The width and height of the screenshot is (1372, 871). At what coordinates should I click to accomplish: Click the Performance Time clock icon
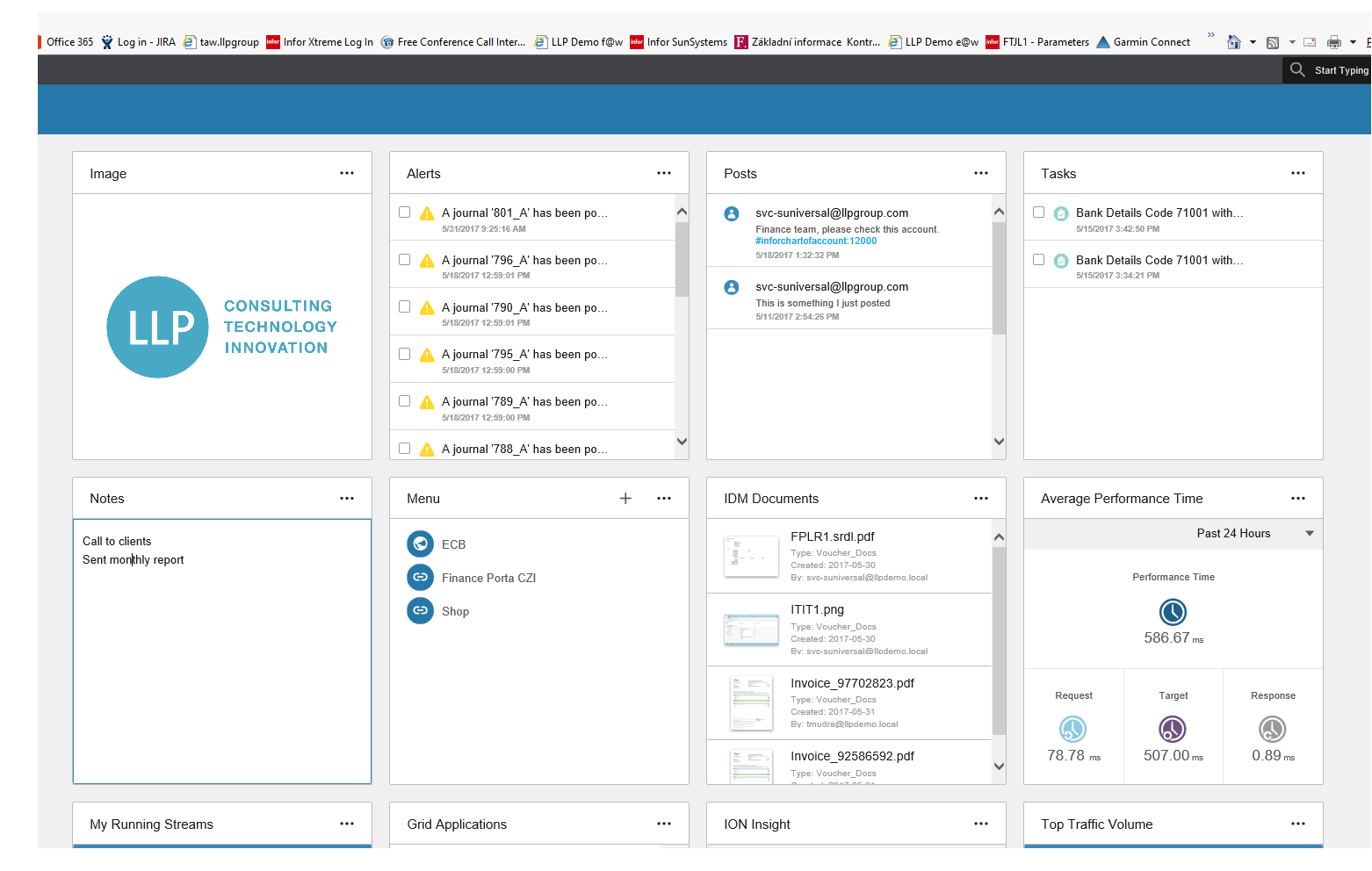[x=1173, y=612]
